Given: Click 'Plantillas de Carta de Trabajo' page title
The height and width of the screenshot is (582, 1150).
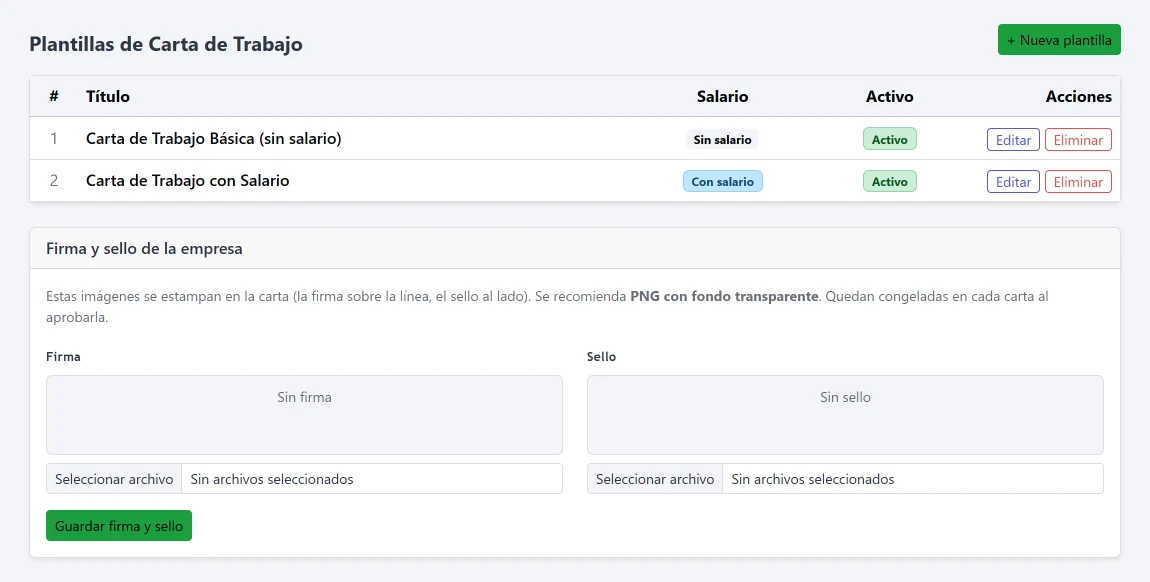Looking at the screenshot, I should [166, 44].
